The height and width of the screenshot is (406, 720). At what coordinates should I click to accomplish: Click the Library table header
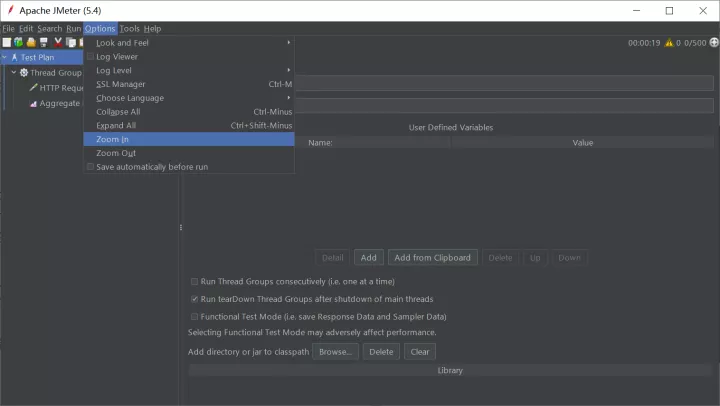[450, 370]
